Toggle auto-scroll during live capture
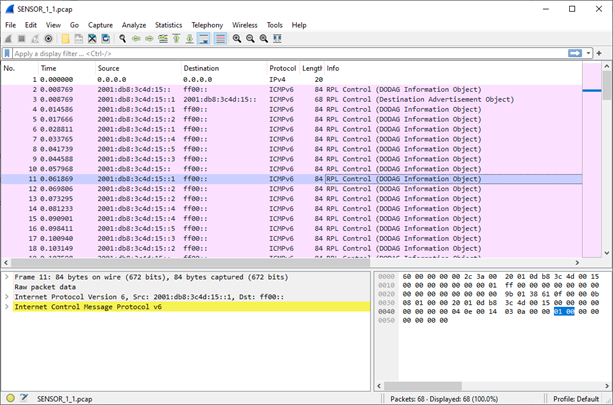The height and width of the screenshot is (405, 613). pos(204,39)
